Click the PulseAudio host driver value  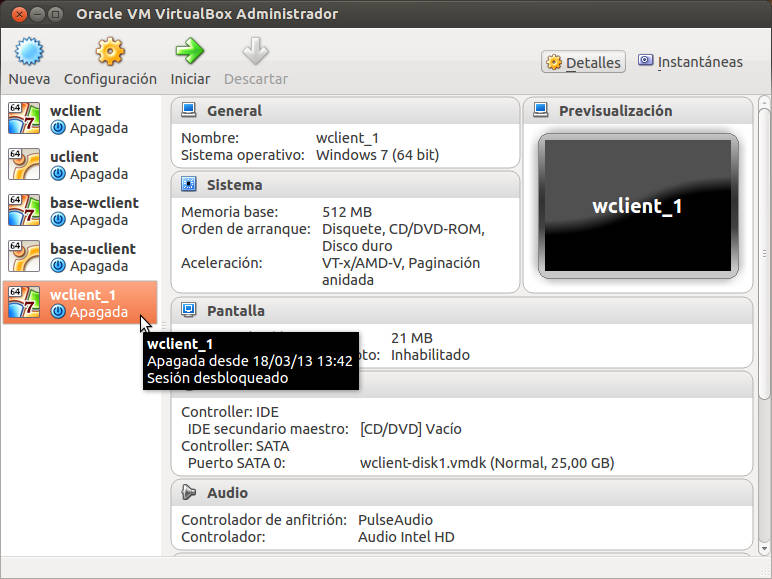395,520
